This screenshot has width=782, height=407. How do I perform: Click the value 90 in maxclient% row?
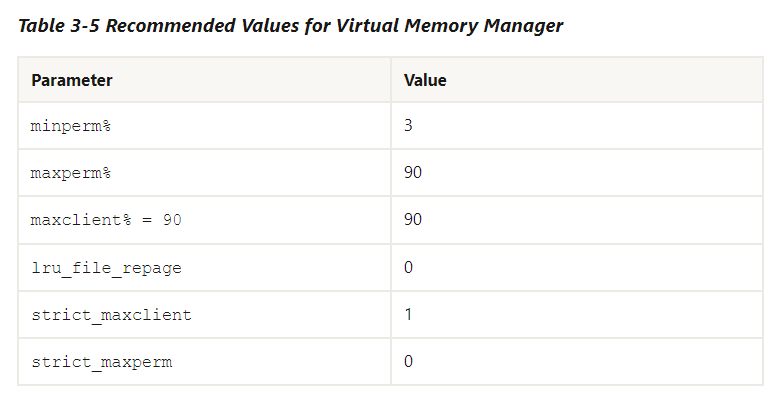click(413, 219)
